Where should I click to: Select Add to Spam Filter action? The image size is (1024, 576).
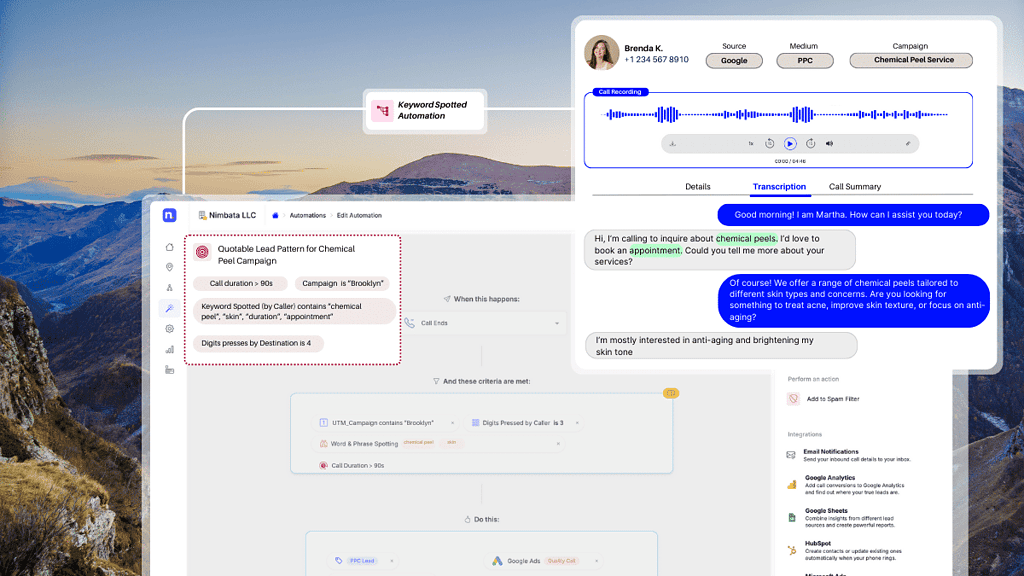[834, 399]
